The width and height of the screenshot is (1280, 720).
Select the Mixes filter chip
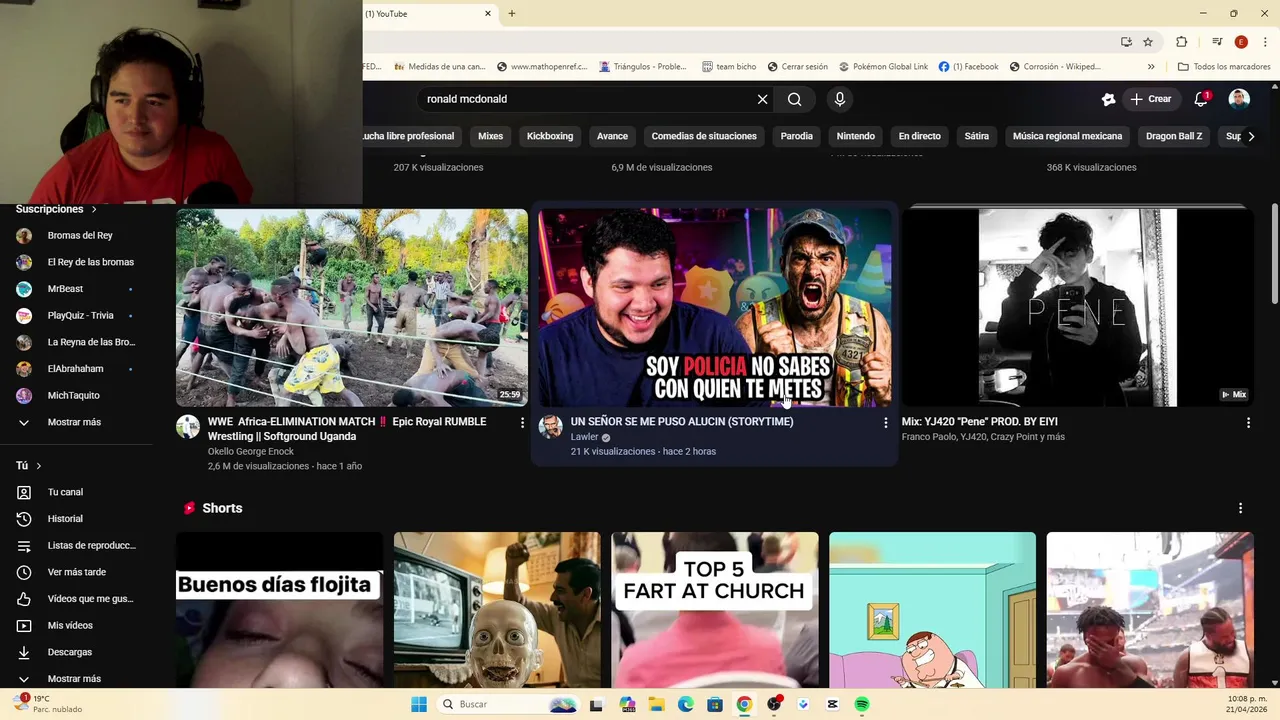click(x=490, y=136)
